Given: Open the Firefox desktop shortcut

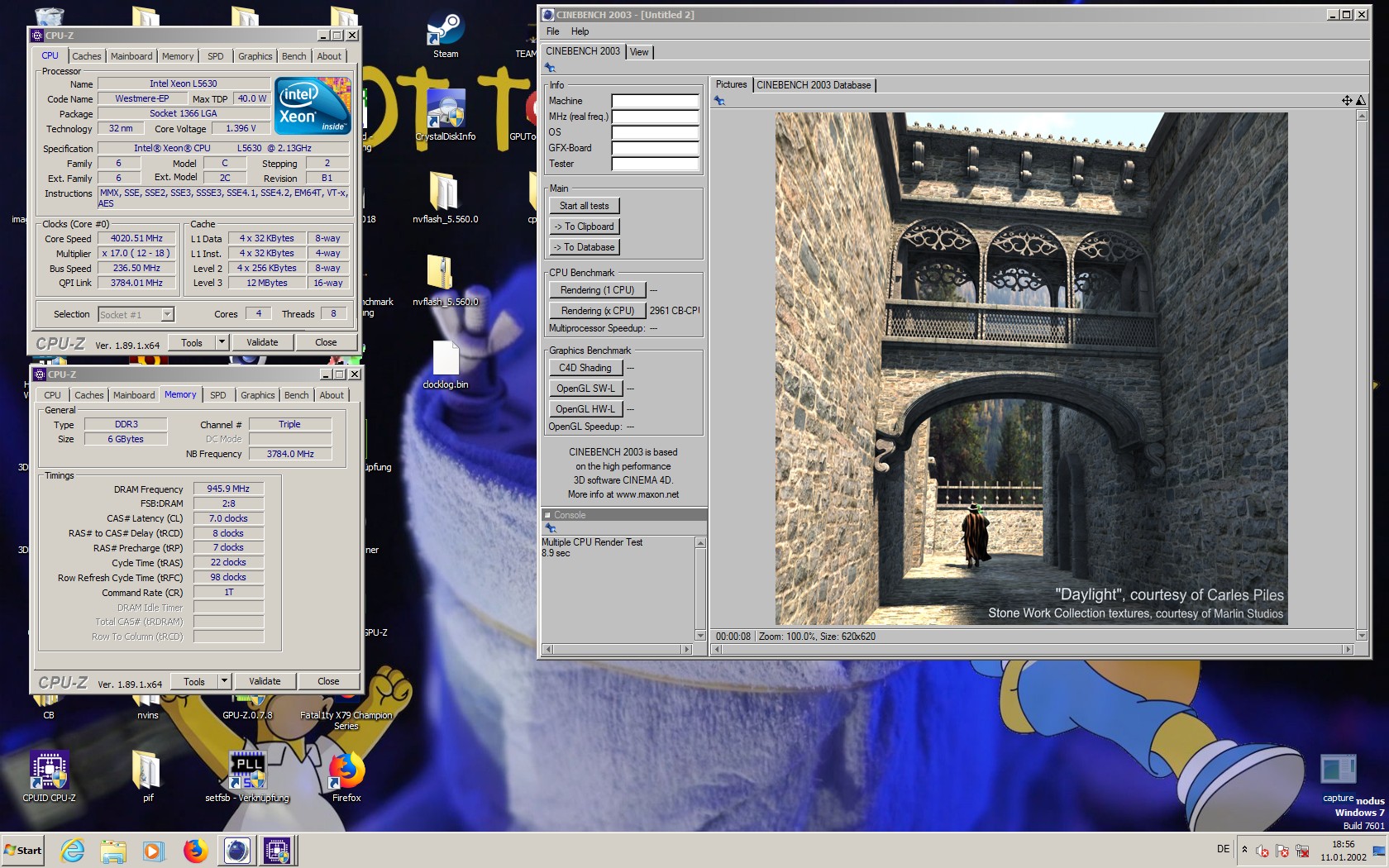Looking at the screenshot, I should tap(346, 777).
